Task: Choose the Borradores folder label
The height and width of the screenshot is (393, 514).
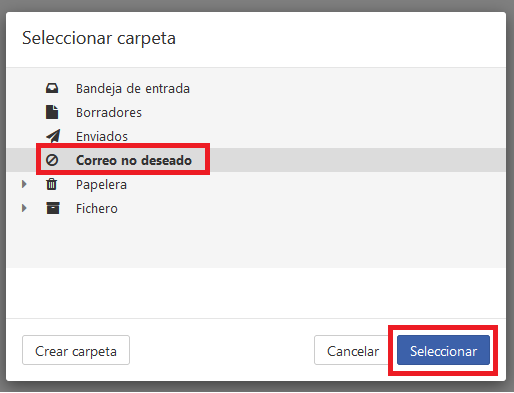Action: click(109, 113)
